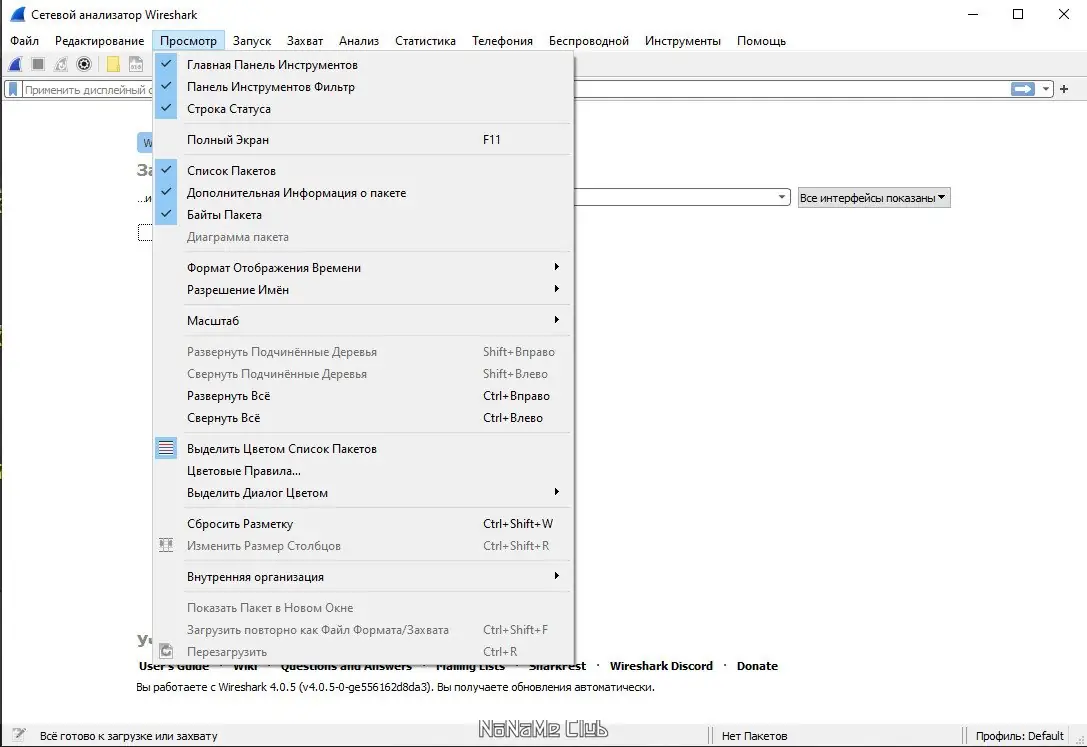Click the Нет Пакетов status text
Screen dimensions: 1087x747
(754, 736)
